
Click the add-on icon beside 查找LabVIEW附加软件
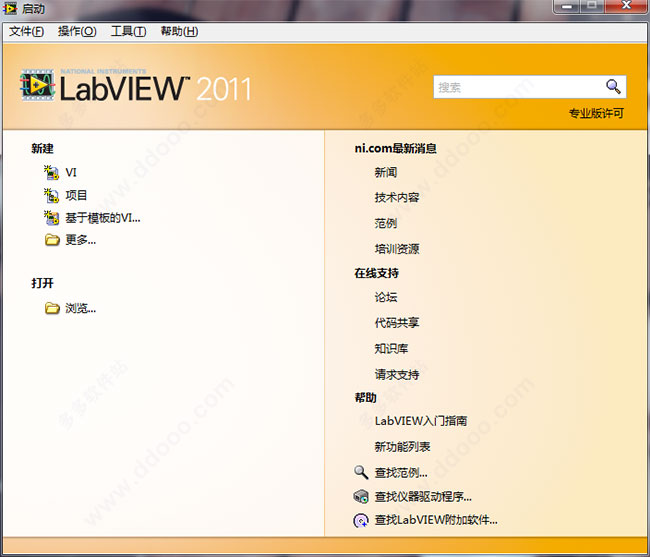[361, 520]
